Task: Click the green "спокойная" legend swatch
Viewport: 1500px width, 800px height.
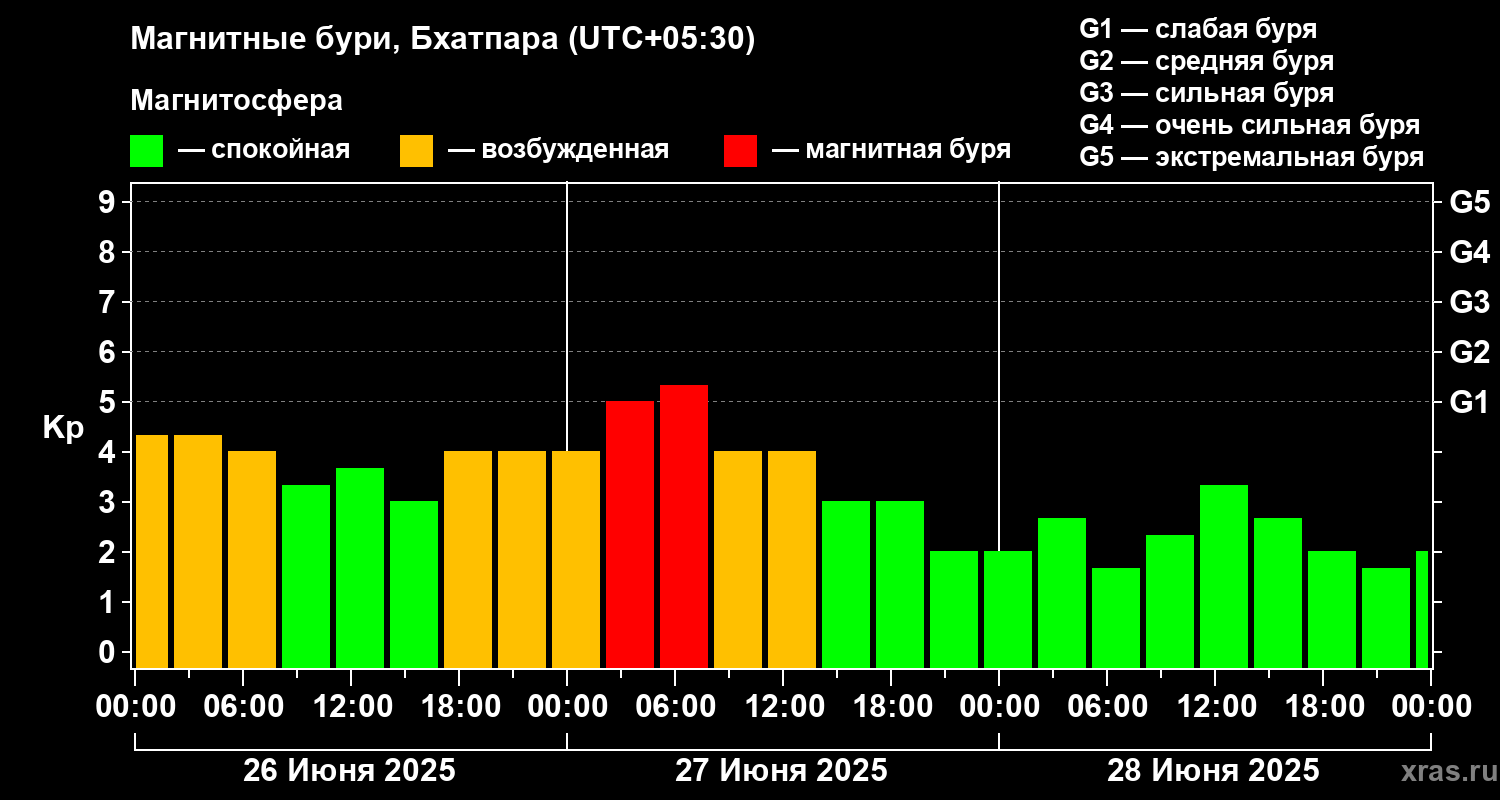Action: tap(146, 151)
